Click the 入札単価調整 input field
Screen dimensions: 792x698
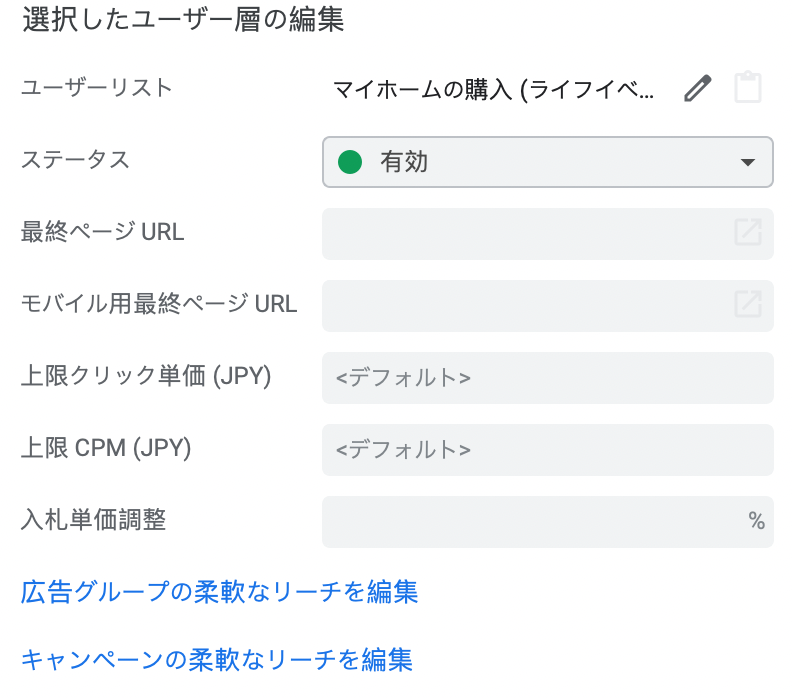pos(530,521)
